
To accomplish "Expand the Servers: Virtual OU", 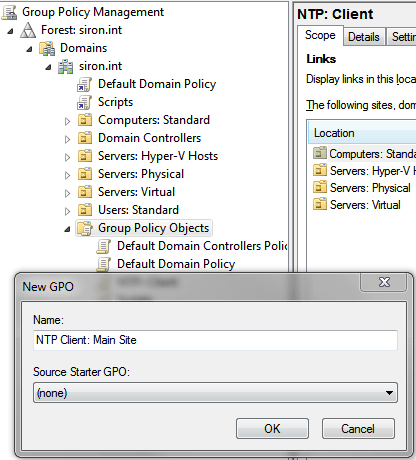I will [67, 193].
